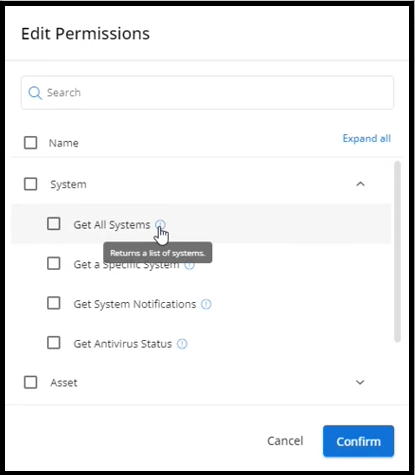The width and height of the screenshot is (415, 475).
Task: Click the magnifier icon in the search box
Action: [35, 93]
